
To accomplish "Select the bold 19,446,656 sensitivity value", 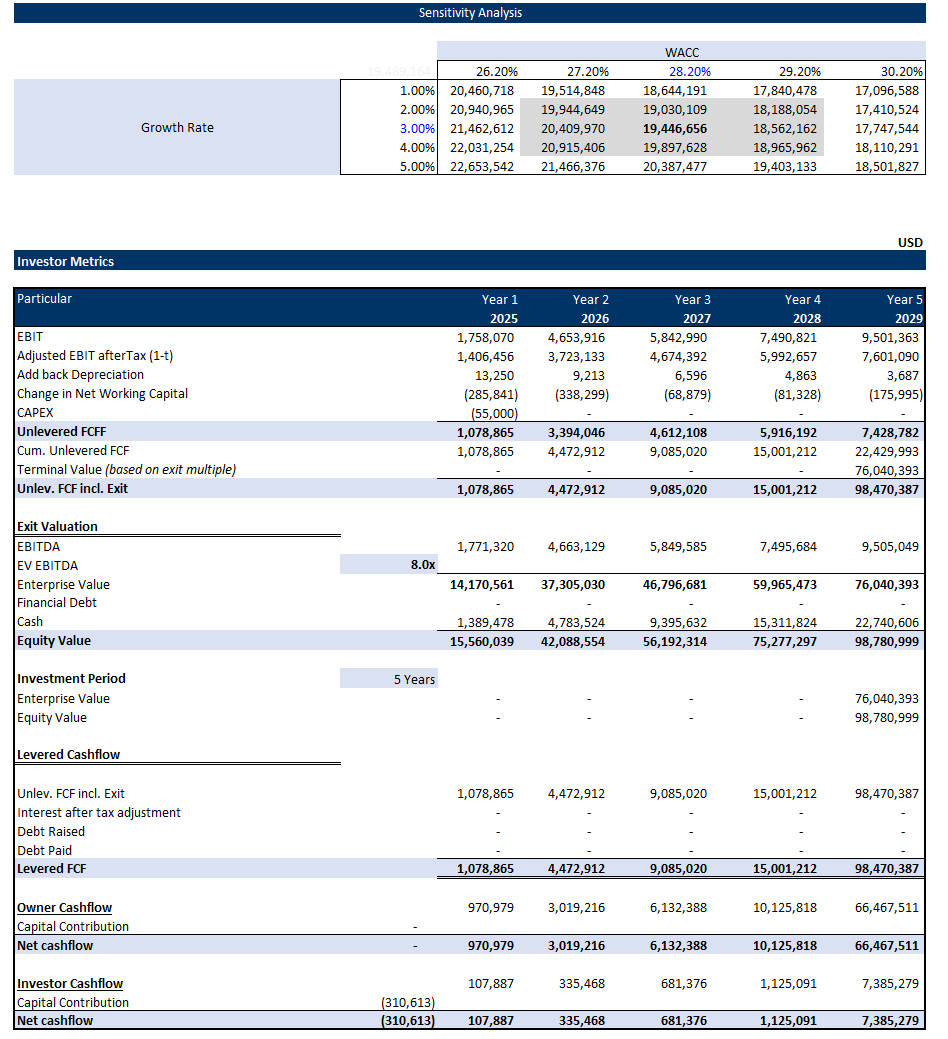I will click(675, 128).
